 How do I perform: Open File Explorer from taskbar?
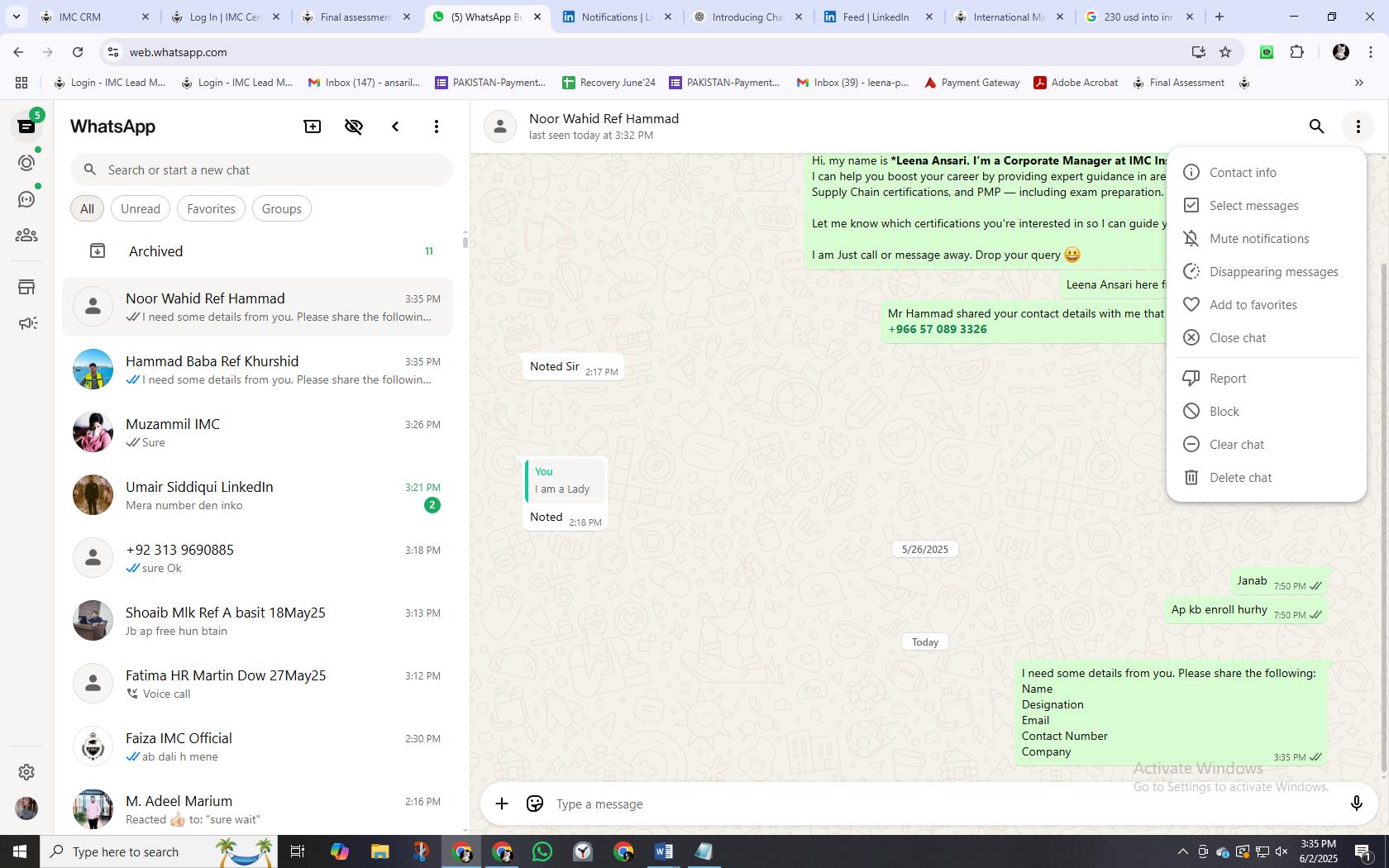pyautogui.click(x=379, y=851)
